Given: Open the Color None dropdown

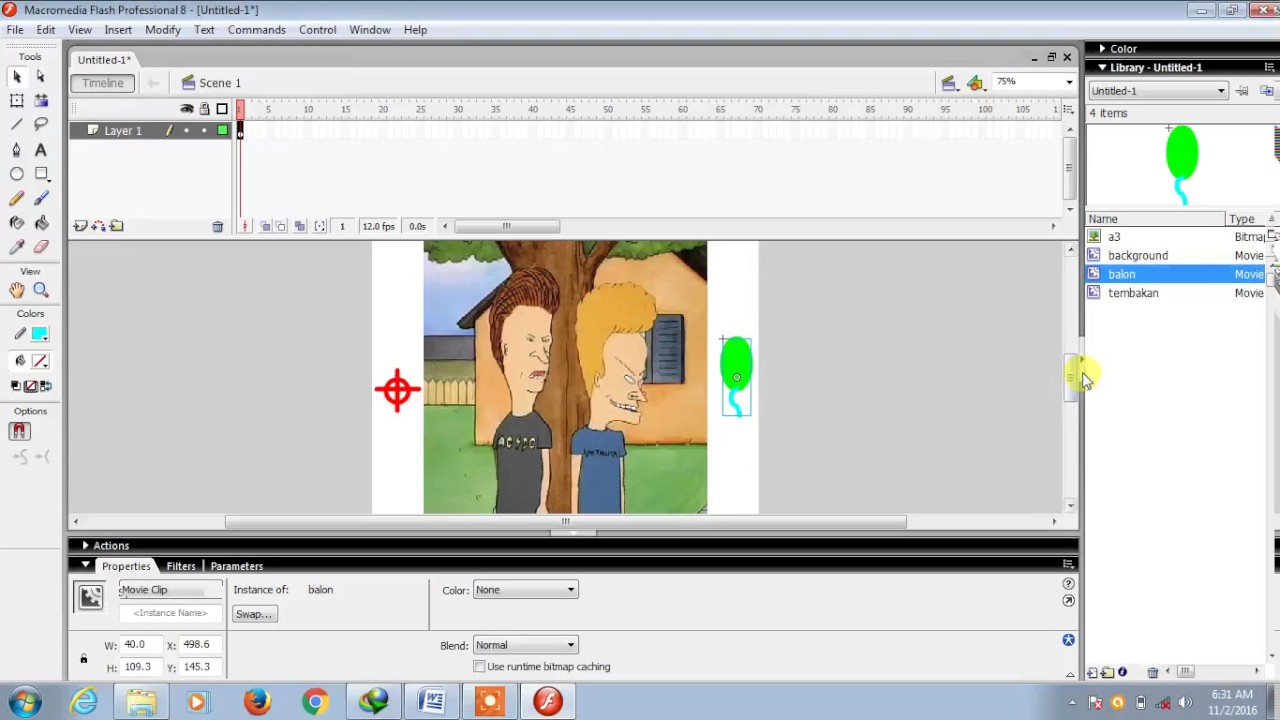Looking at the screenshot, I should (x=525, y=590).
